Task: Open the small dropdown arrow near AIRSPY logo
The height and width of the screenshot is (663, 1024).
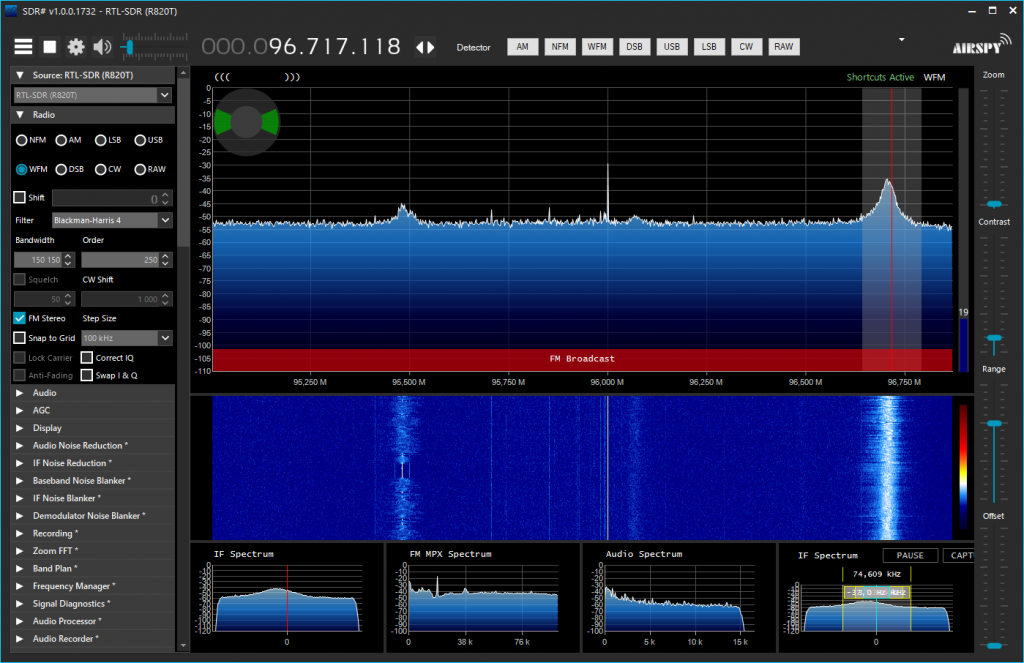Action: click(901, 40)
